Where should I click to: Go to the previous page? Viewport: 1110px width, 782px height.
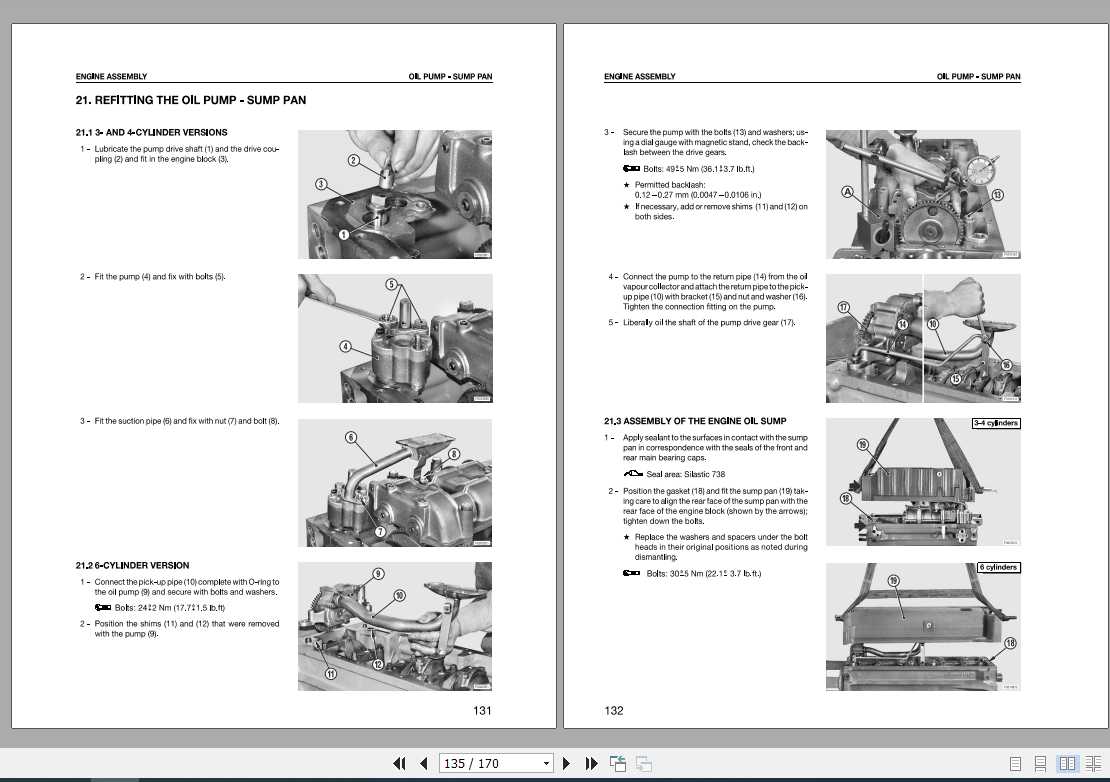pos(422,762)
